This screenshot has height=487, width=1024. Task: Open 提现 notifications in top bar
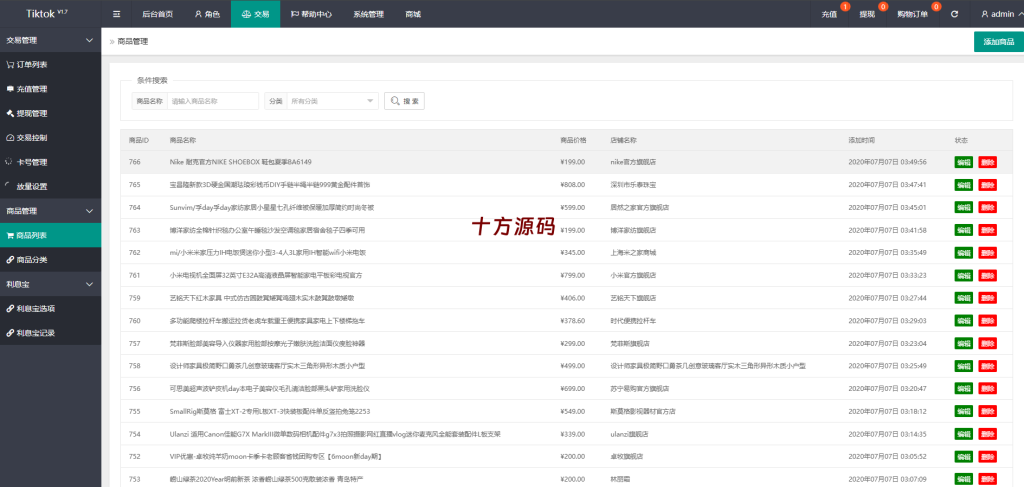tap(867, 14)
